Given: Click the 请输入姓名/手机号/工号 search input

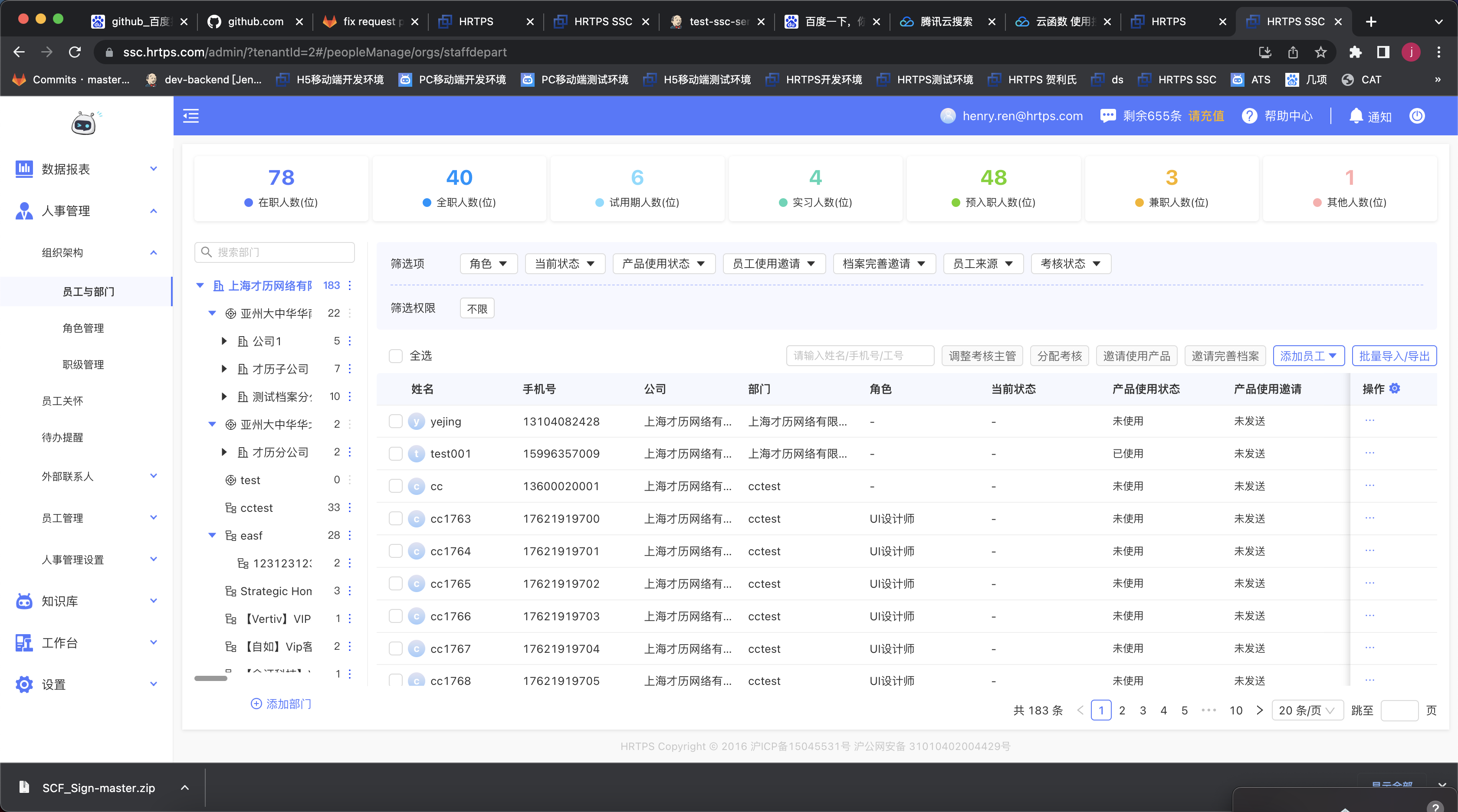Looking at the screenshot, I should (860, 356).
